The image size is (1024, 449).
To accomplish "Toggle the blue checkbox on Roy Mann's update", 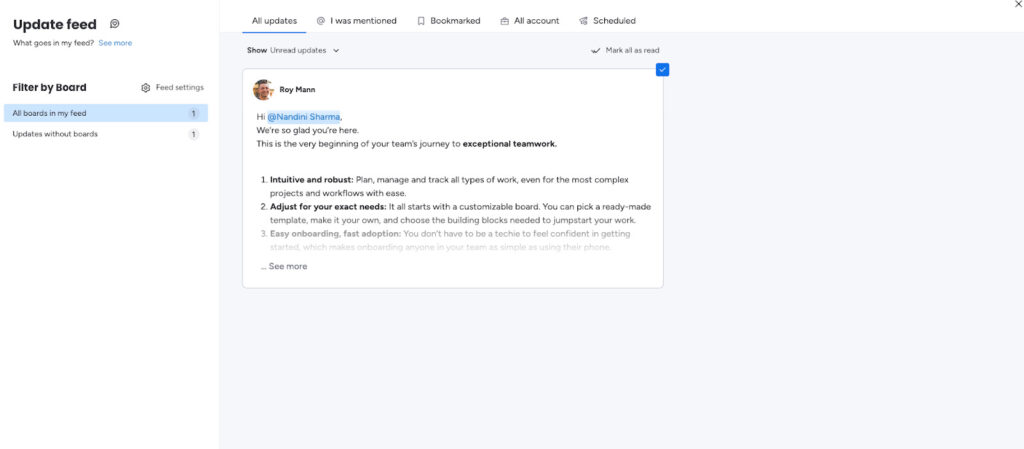I will (x=662, y=69).
